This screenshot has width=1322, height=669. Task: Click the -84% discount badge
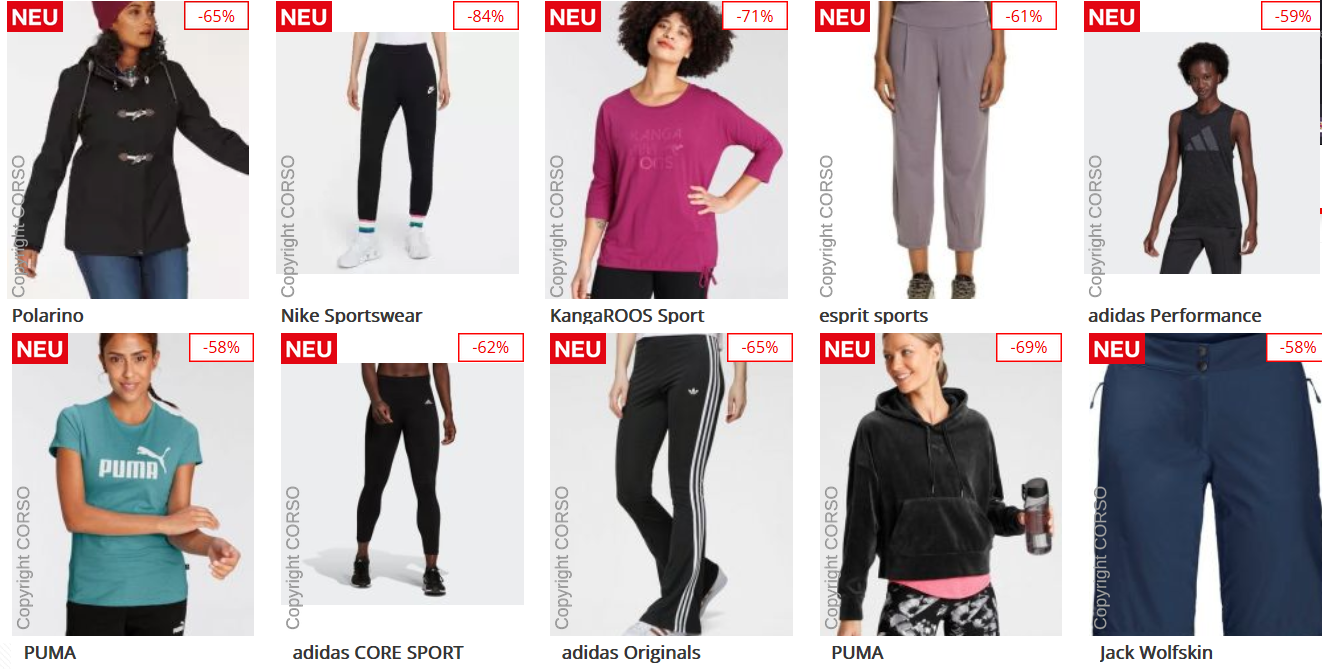486,16
